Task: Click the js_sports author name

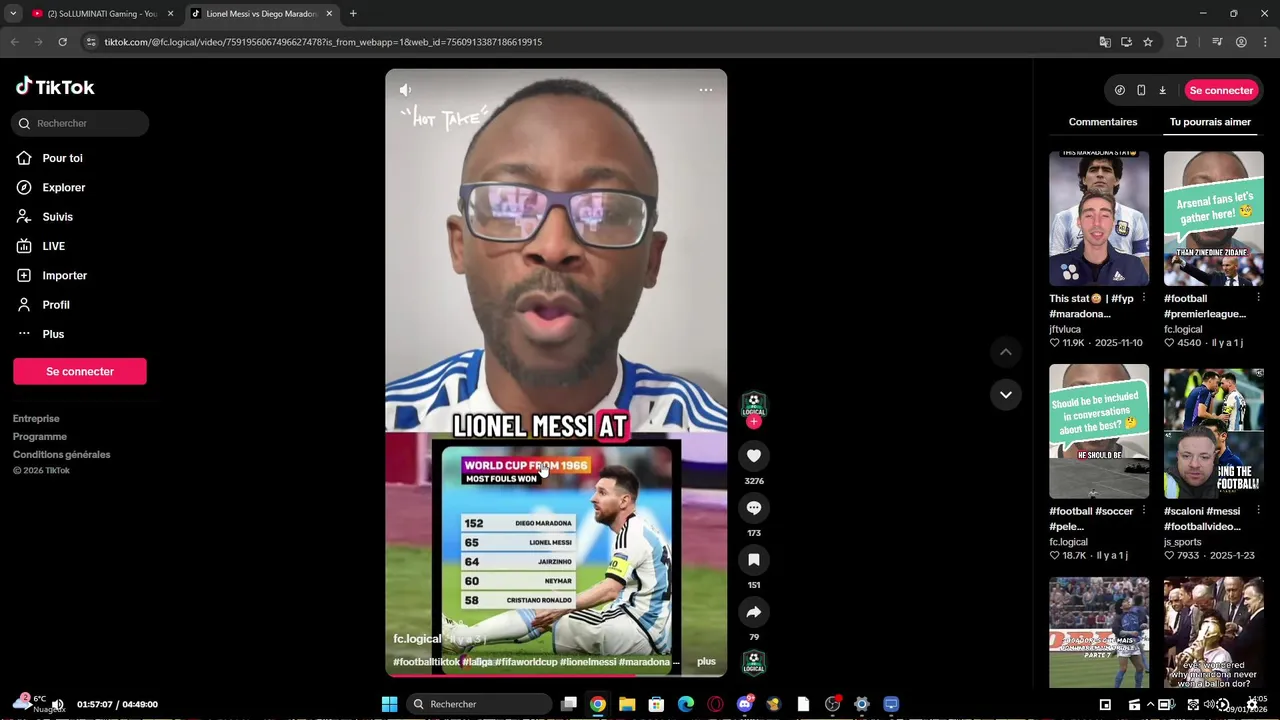Action: [1183, 542]
